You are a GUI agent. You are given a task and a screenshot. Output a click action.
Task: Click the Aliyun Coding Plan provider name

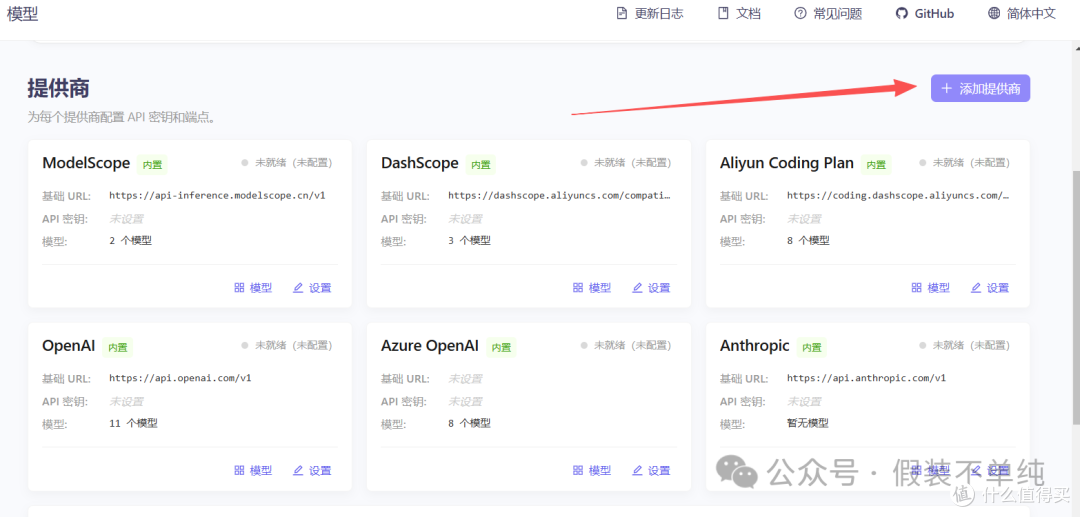coord(787,163)
